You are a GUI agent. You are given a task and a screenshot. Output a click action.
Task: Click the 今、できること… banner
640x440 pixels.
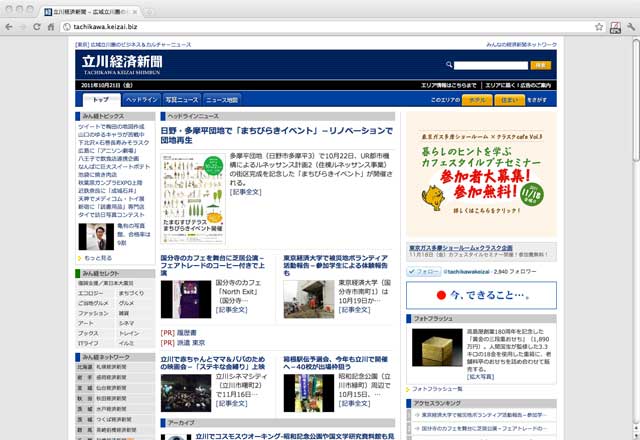click(481, 295)
